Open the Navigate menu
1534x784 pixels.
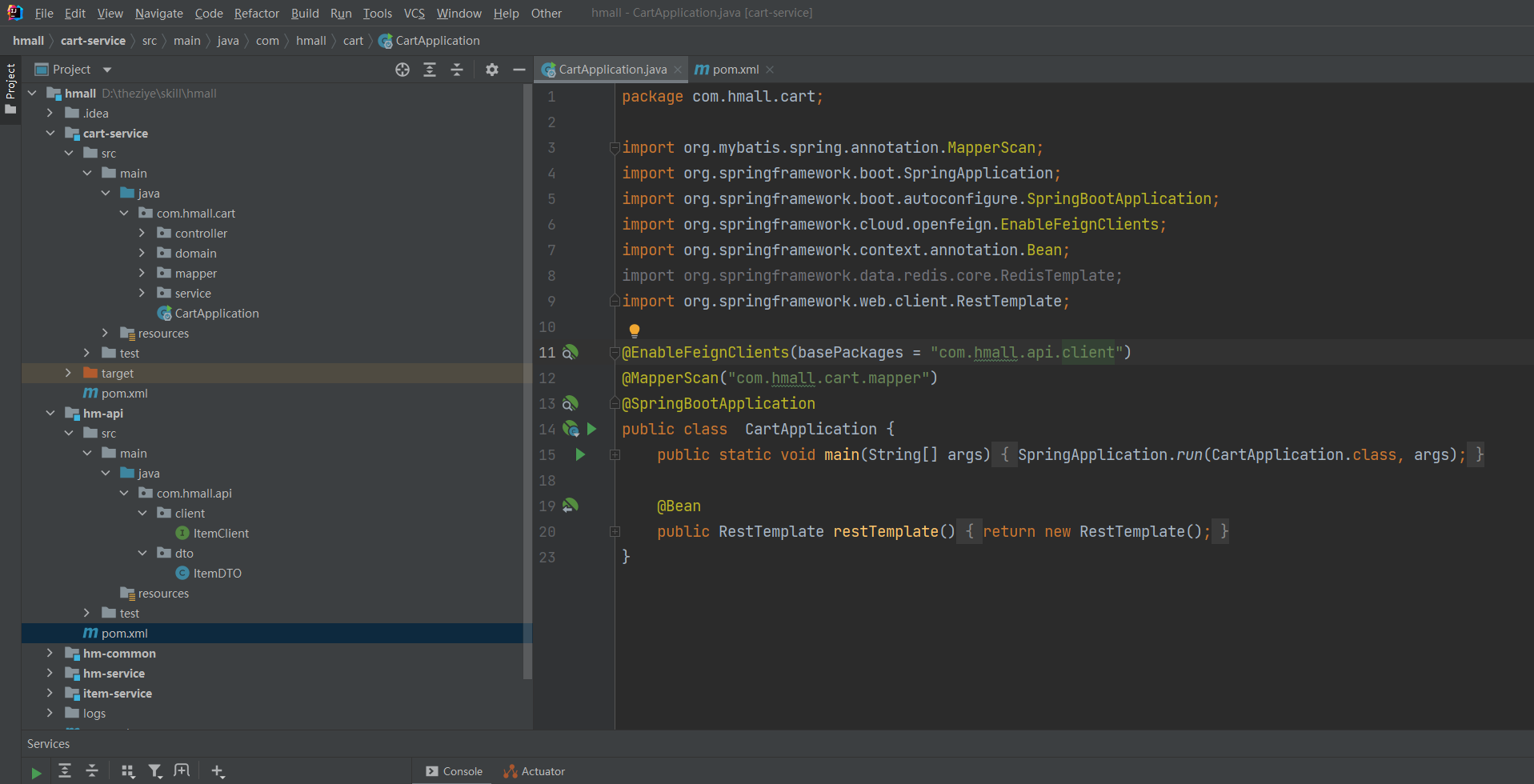[x=158, y=14]
